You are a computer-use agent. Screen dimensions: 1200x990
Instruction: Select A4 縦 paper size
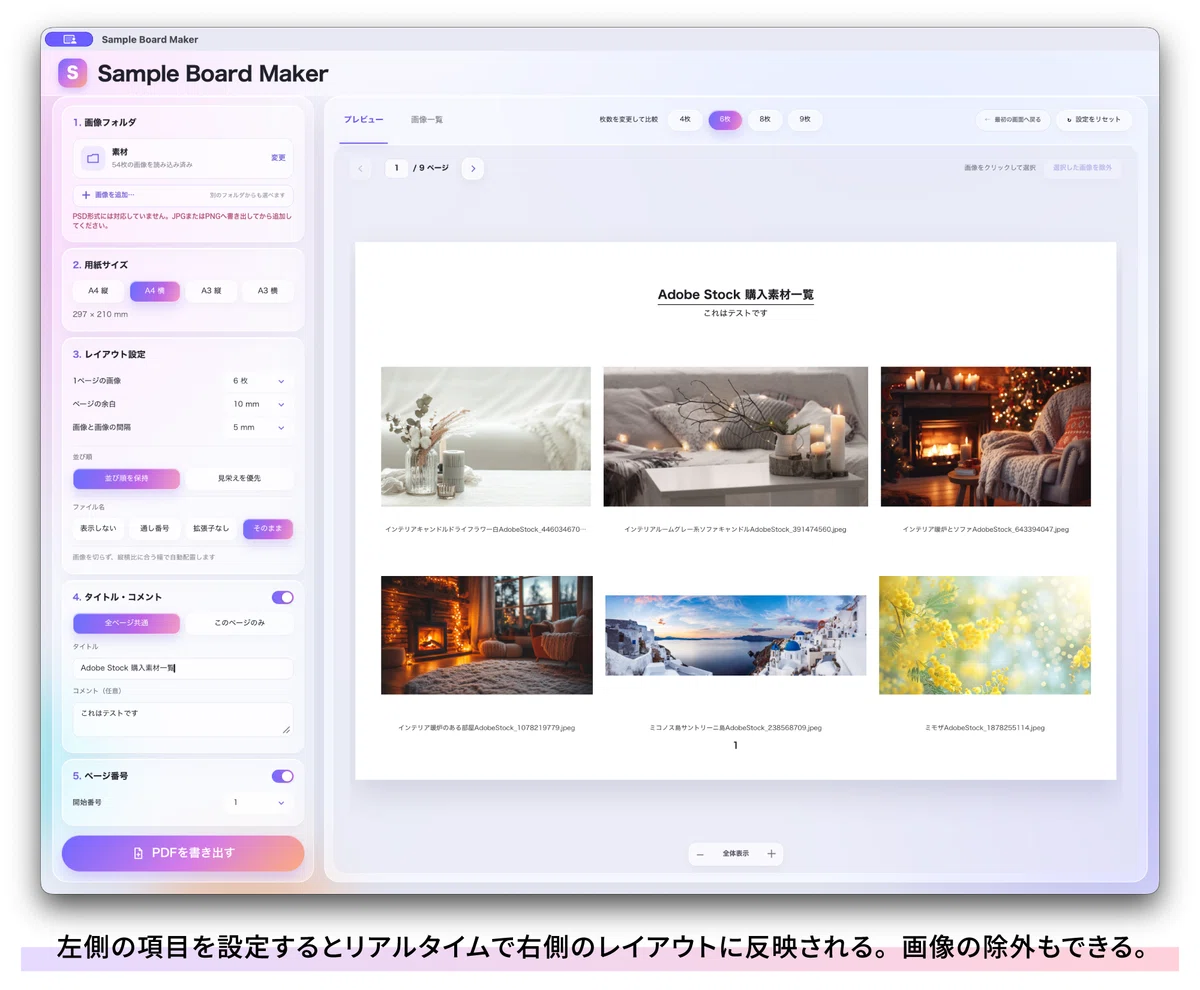[98, 291]
